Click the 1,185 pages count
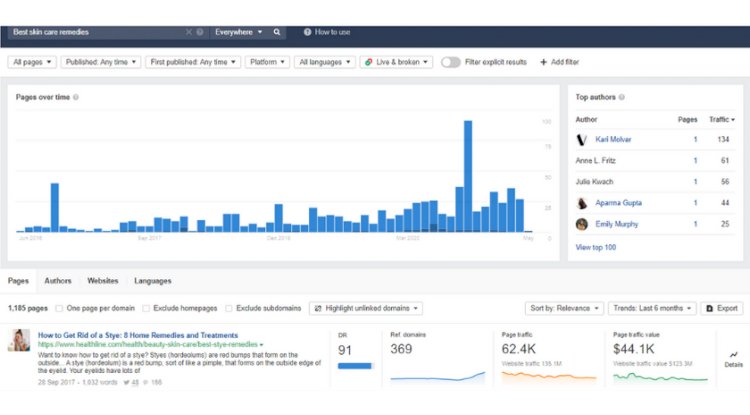This screenshot has width=750, height=415. tap(28, 308)
